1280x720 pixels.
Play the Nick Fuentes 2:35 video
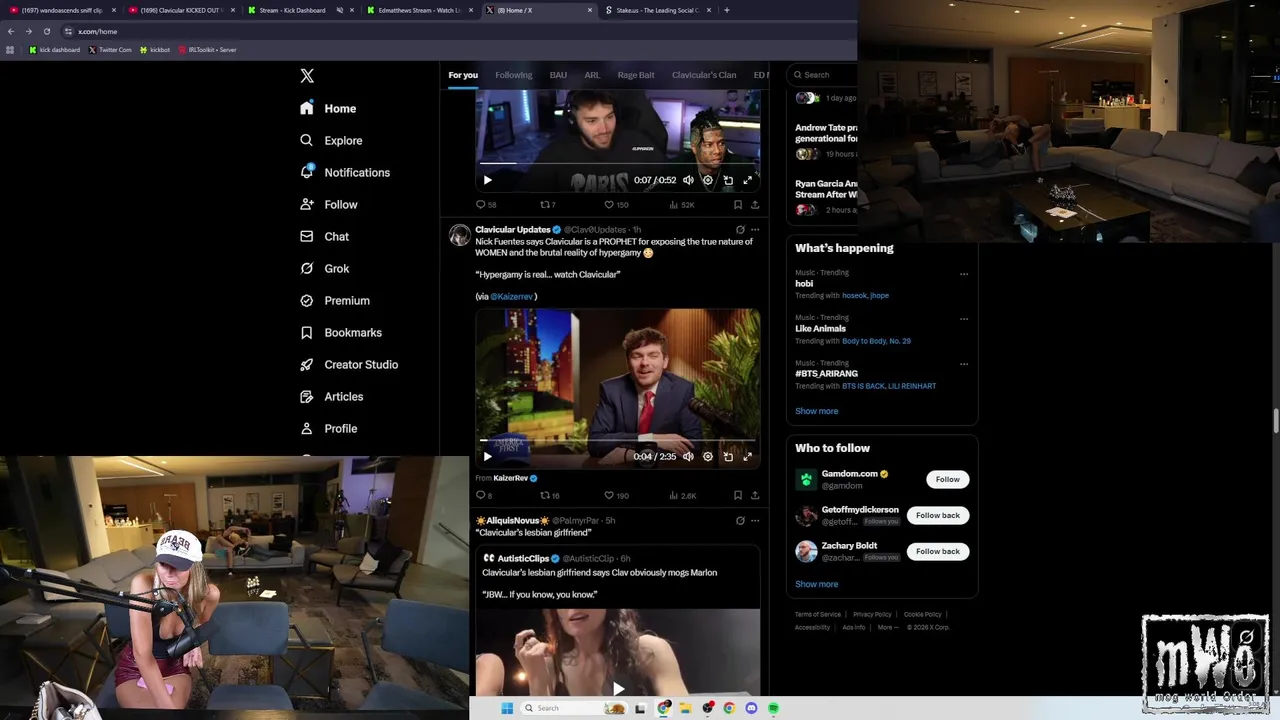point(487,456)
